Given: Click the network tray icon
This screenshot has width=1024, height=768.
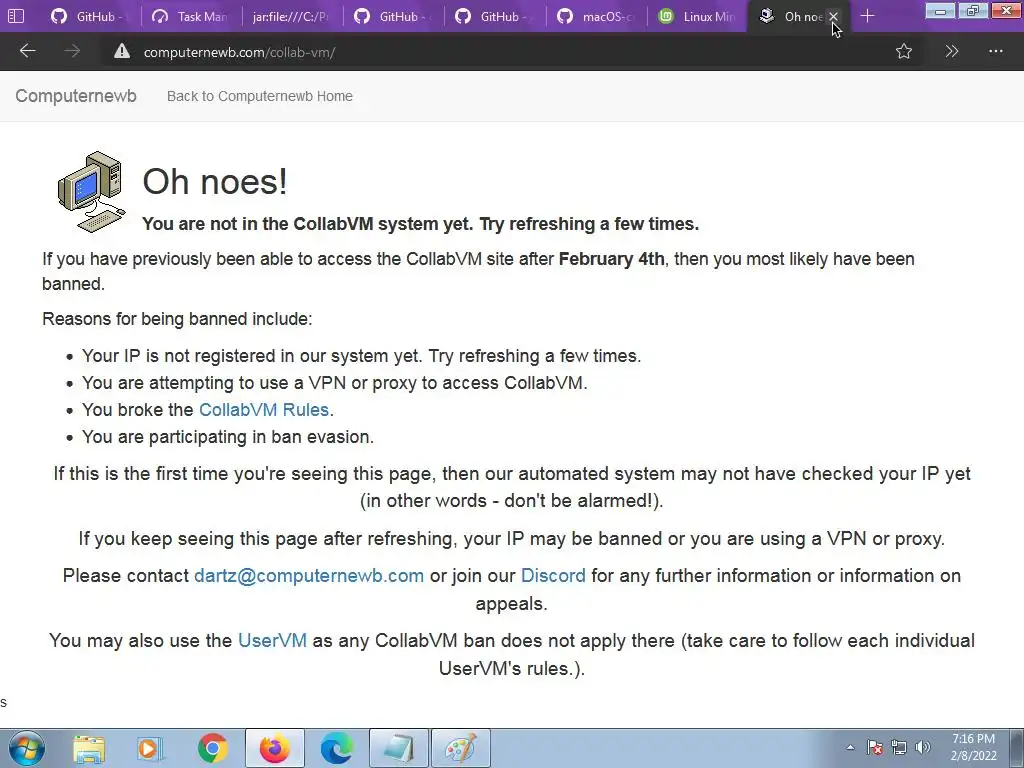Looking at the screenshot, I should point(899,748).
